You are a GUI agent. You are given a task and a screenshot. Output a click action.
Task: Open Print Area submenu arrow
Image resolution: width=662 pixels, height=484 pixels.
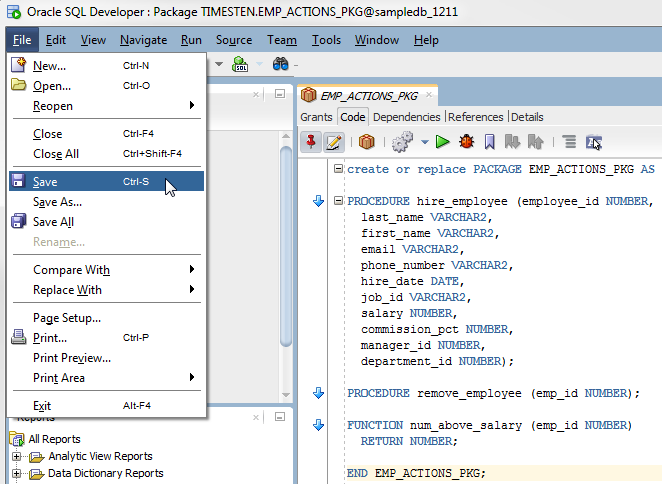[192, 377]
